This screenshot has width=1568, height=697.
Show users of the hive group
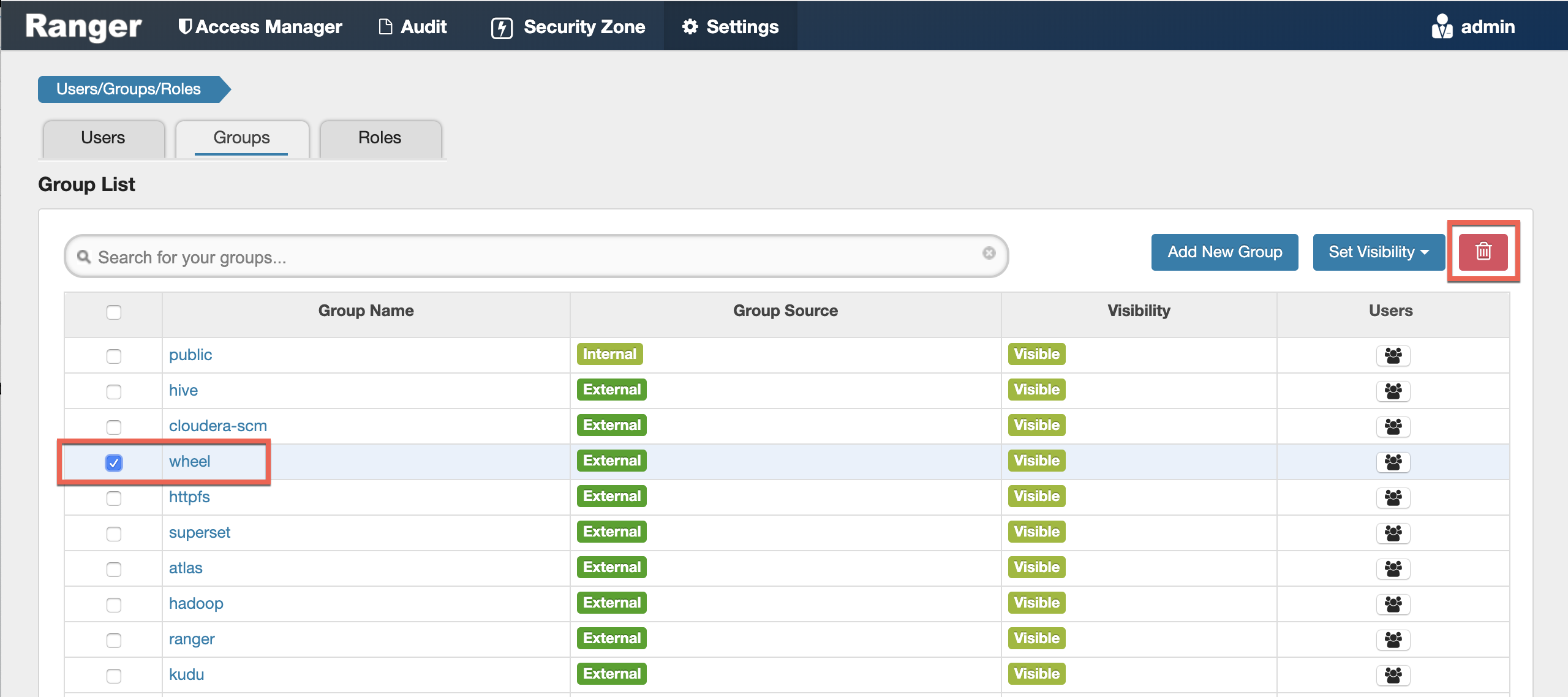click(x=1393, y=391)
